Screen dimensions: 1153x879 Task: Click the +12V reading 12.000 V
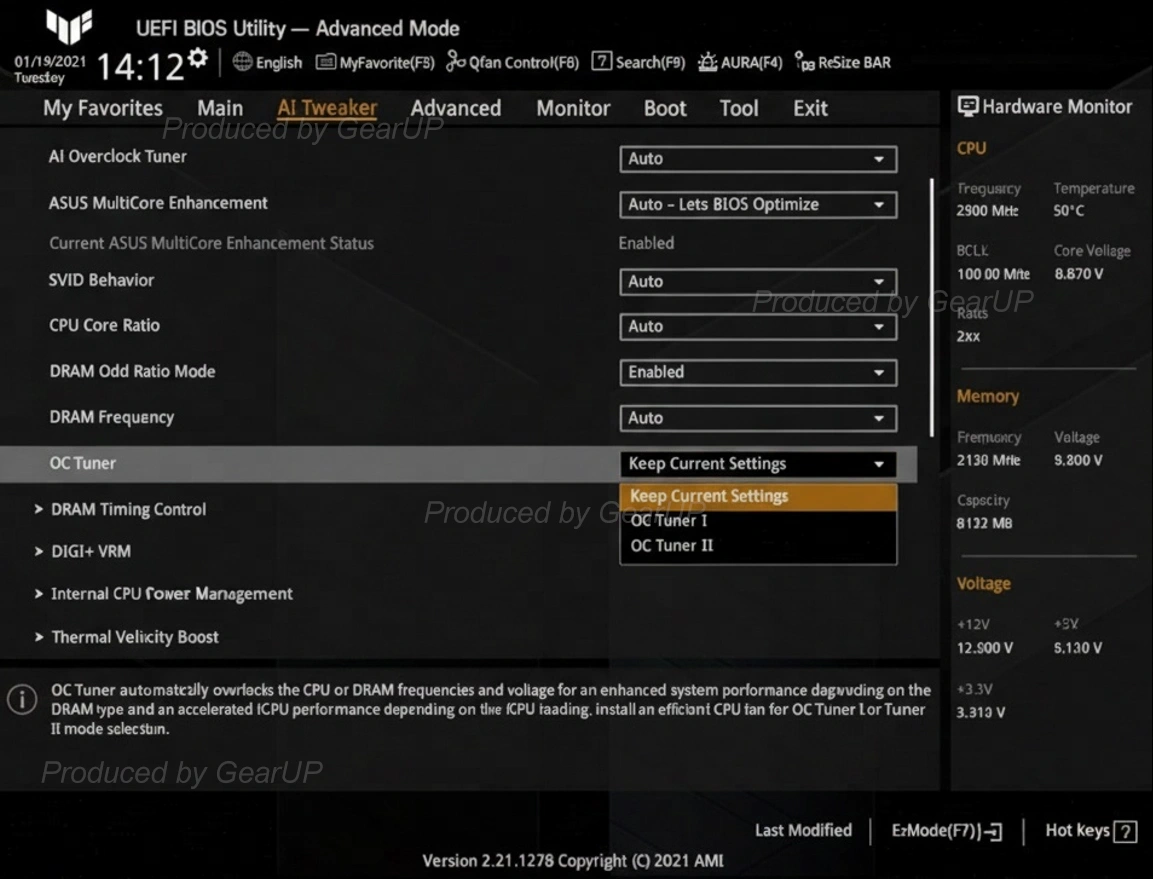pyautogui.click(x=985, y=648)
